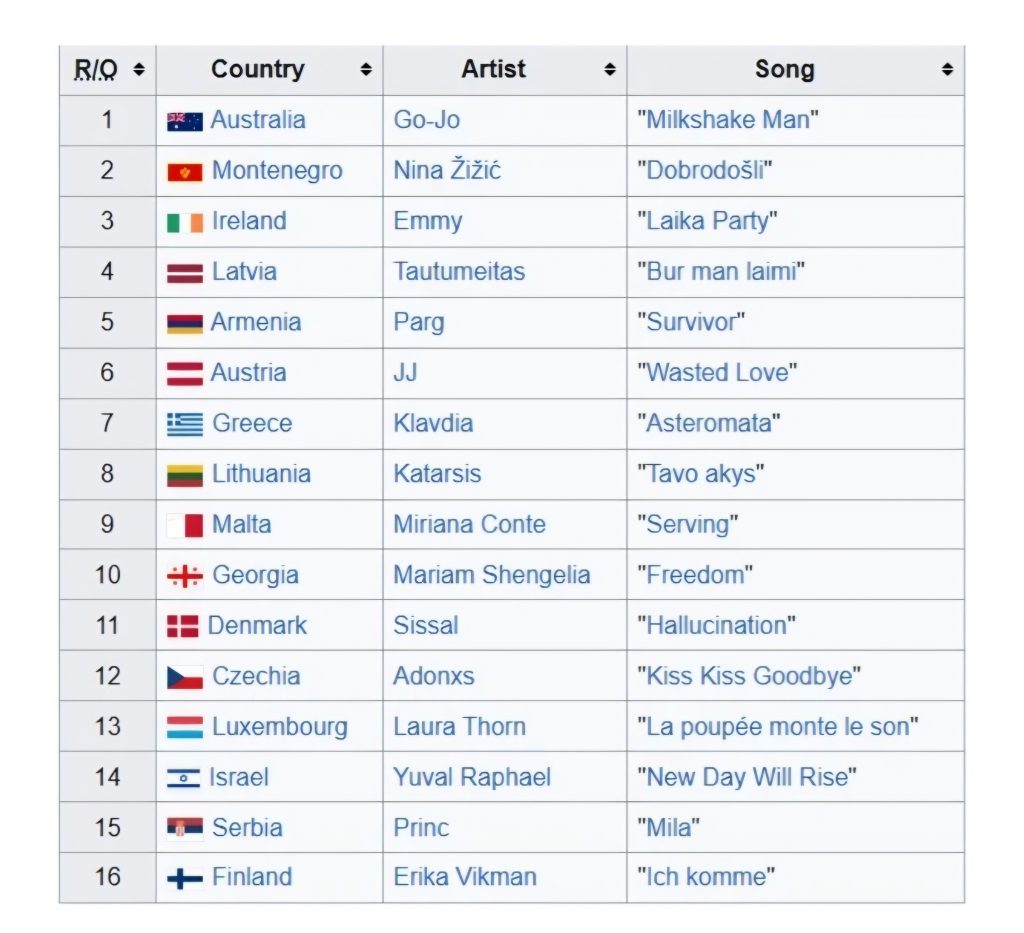Screen dimensions: 1024x933
Task: Click the Ireland tricolour flag icon
Action: [x=185, y=223]
